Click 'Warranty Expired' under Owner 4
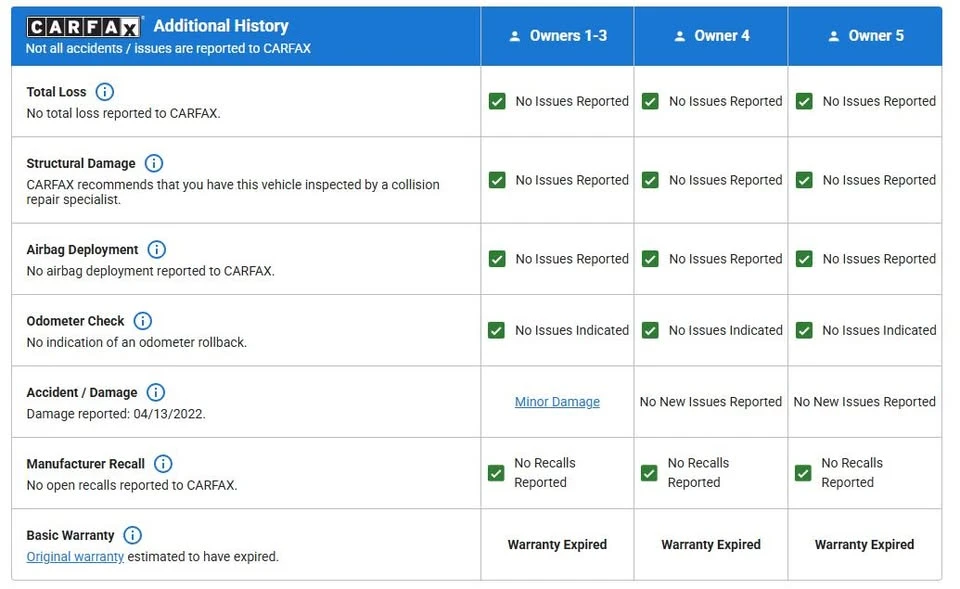The width and height of the screenshot is (960, 589). click(711, 545)
